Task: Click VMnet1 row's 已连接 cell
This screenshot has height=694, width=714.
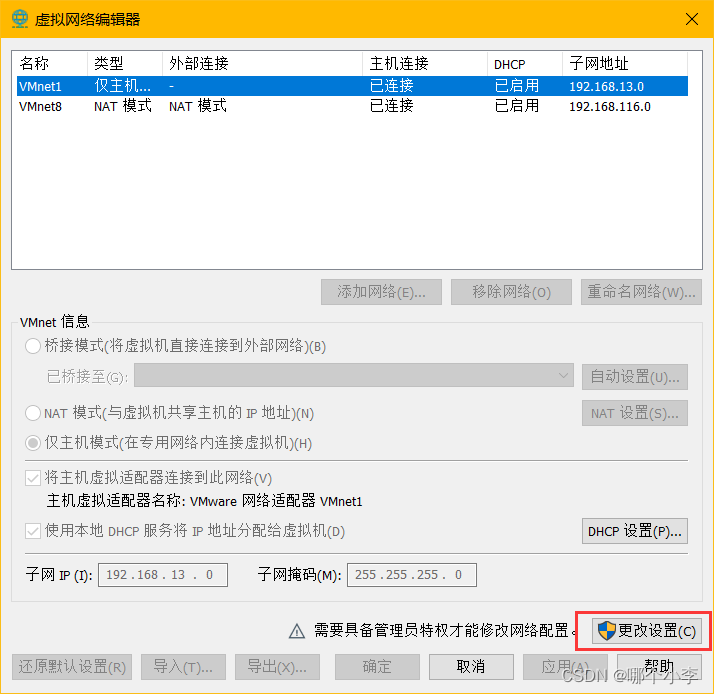Action: coord(392,86)
